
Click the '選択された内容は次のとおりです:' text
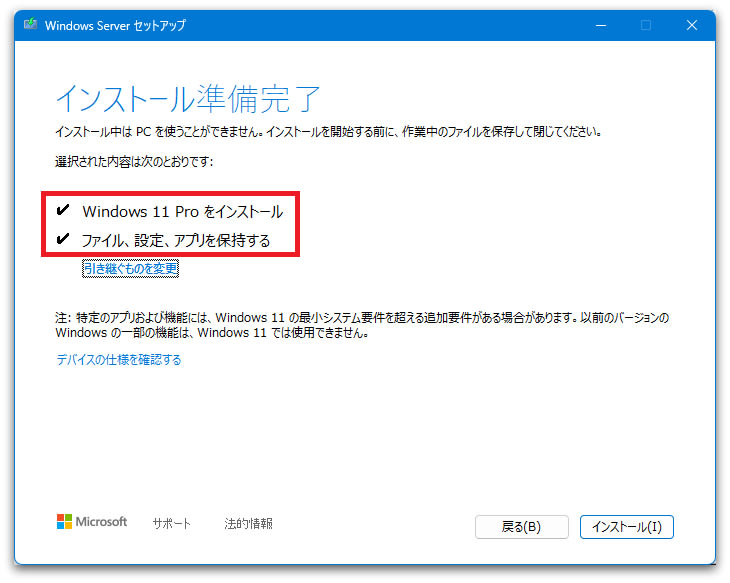click(x=134, y=162)
